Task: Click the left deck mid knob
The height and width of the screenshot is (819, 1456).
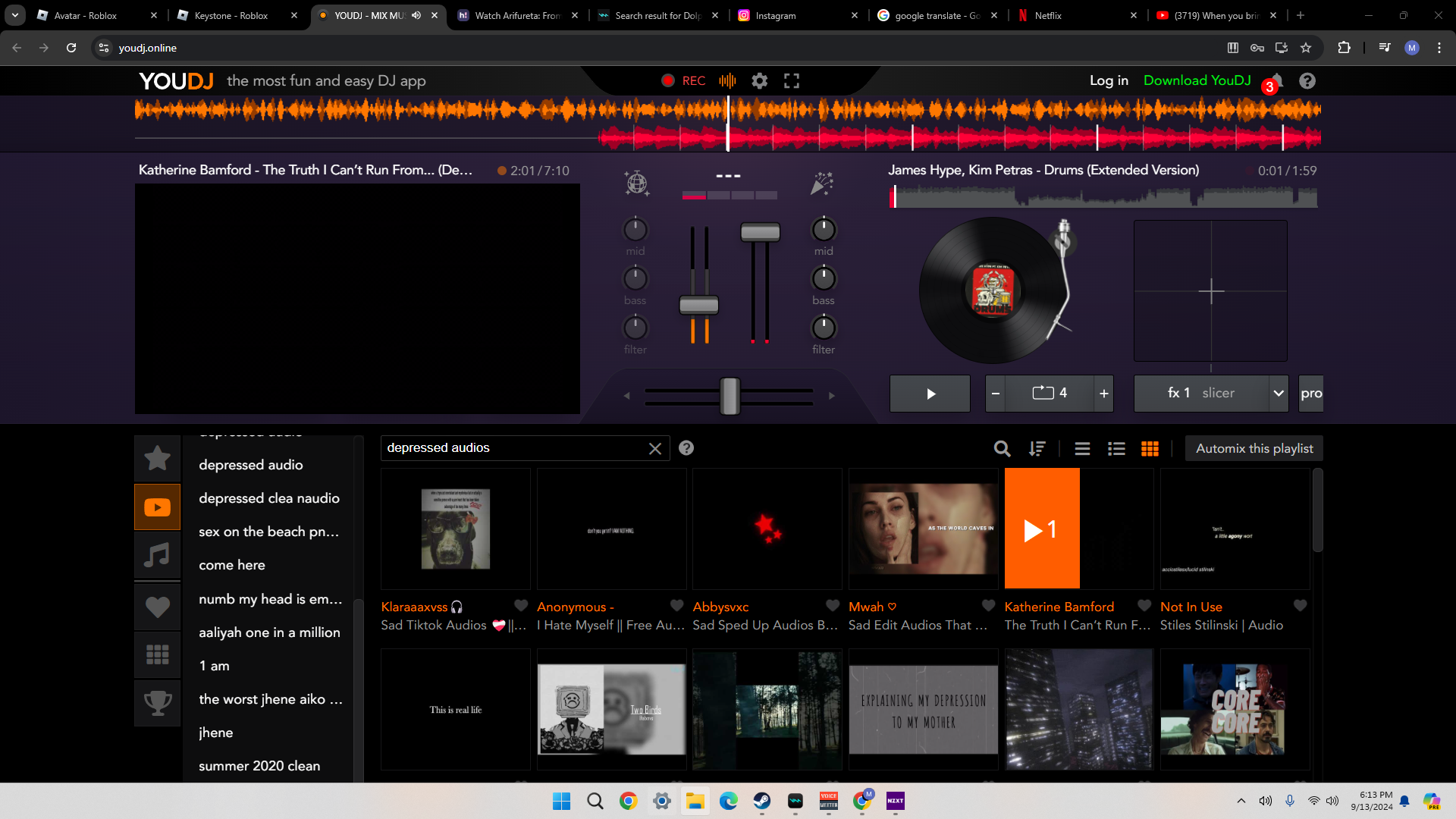Action: [635, 229]
